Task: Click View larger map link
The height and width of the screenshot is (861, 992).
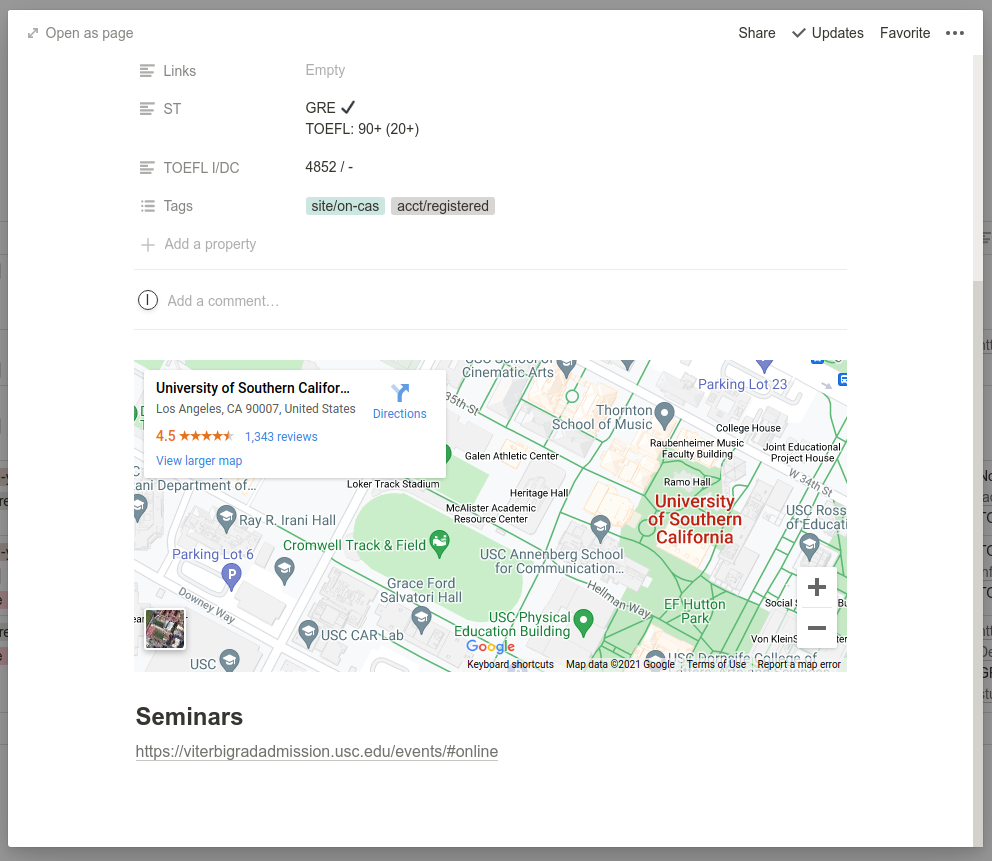Action: tap(199, 461)
